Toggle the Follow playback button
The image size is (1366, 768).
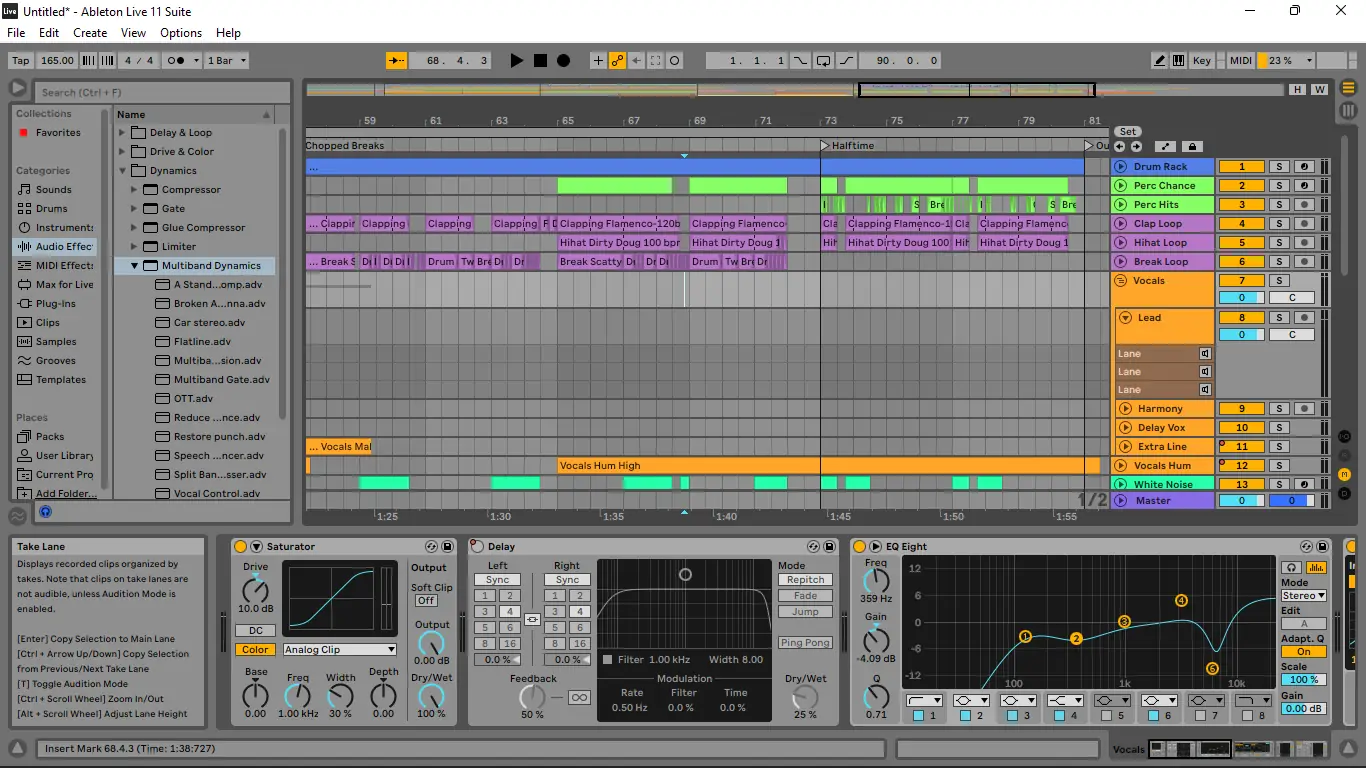point(396,61)
